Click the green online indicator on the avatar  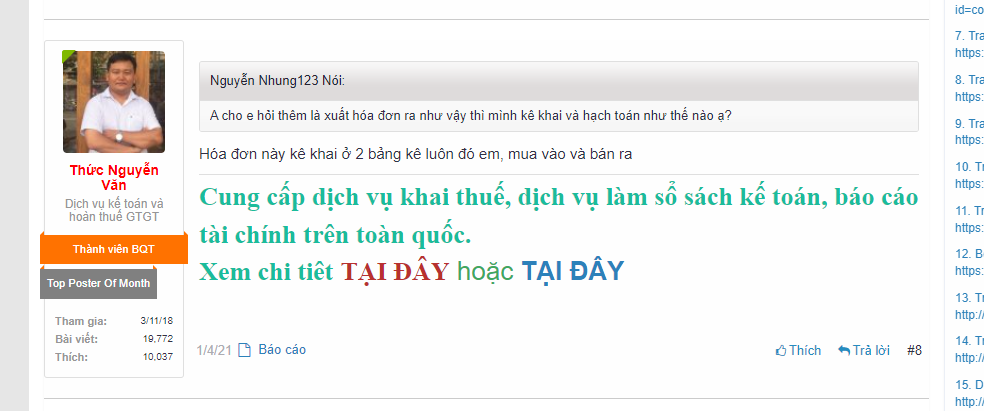coord(68,56)
